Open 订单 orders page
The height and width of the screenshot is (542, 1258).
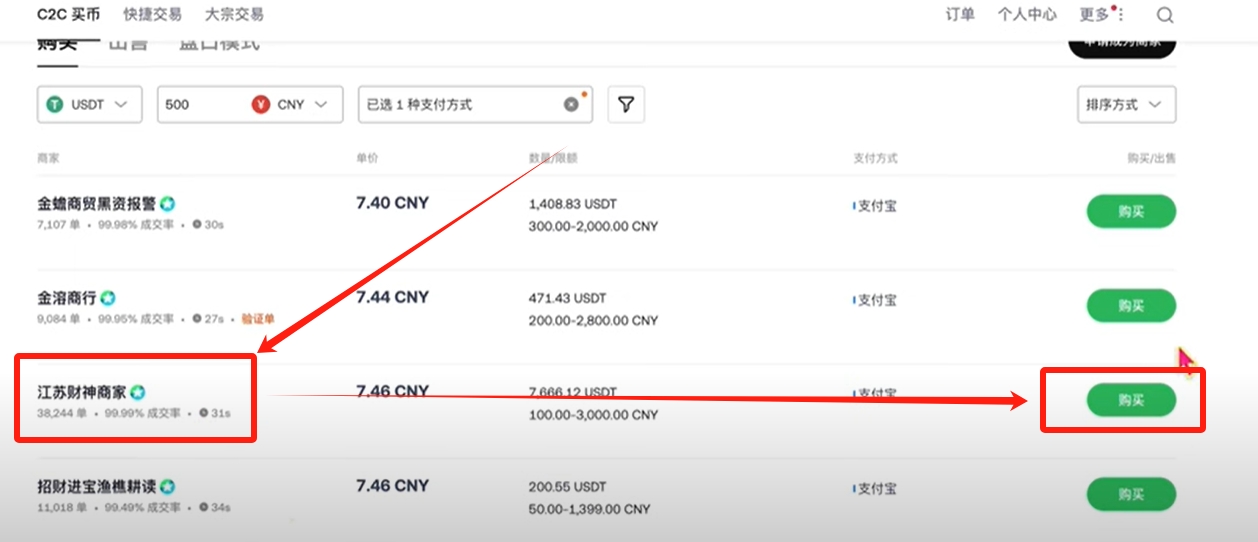point(960,15)
